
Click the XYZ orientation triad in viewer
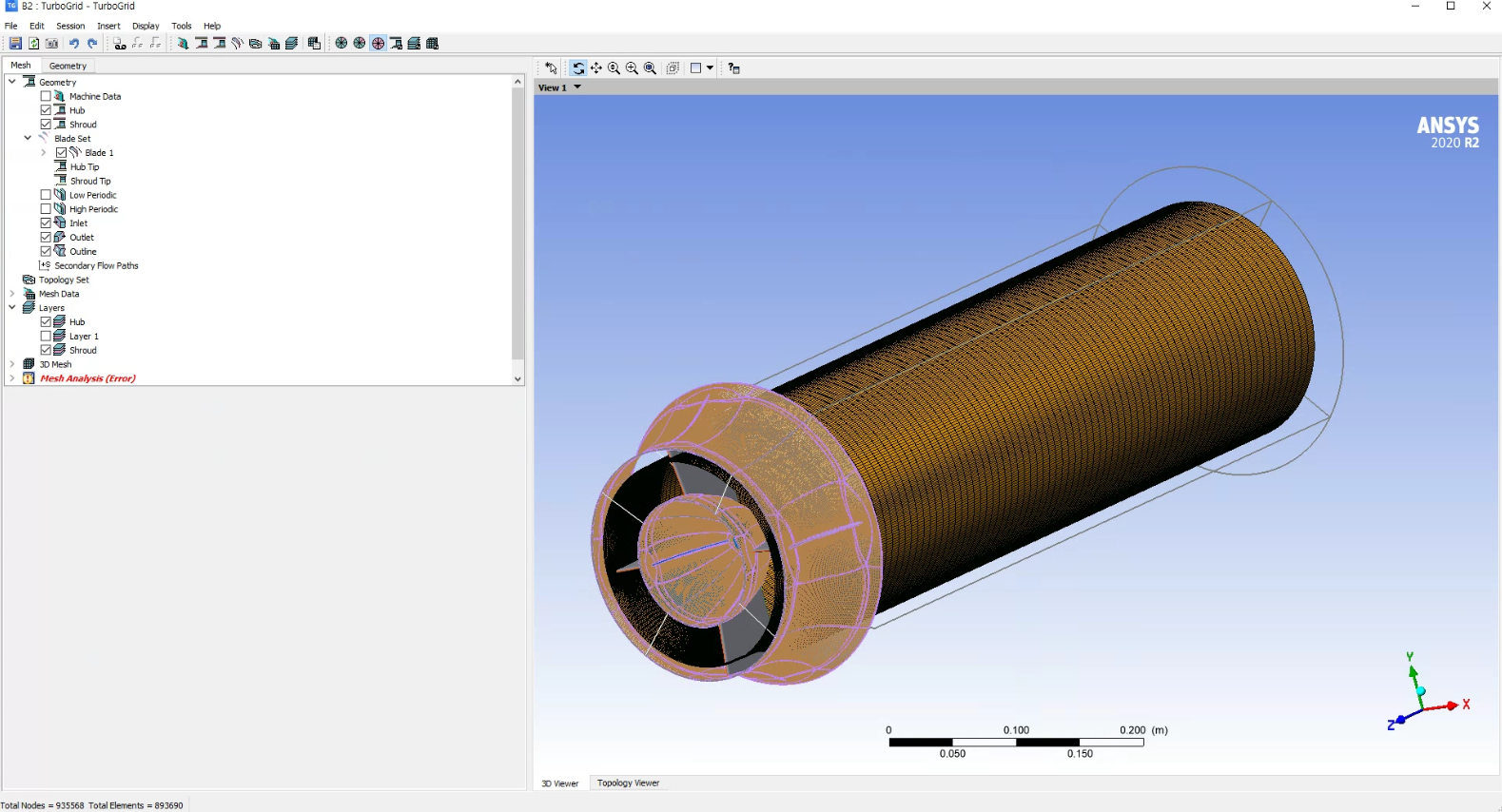[x=1429, y=691]
